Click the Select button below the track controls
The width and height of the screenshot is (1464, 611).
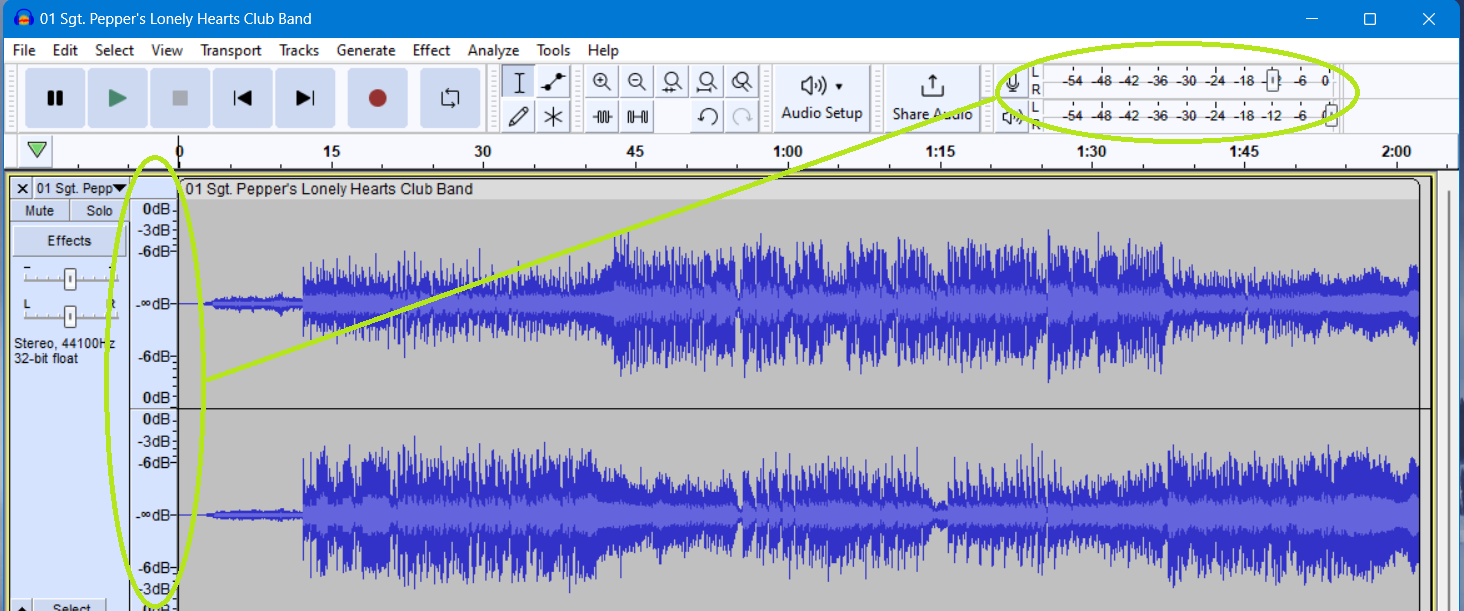(70, 605)
